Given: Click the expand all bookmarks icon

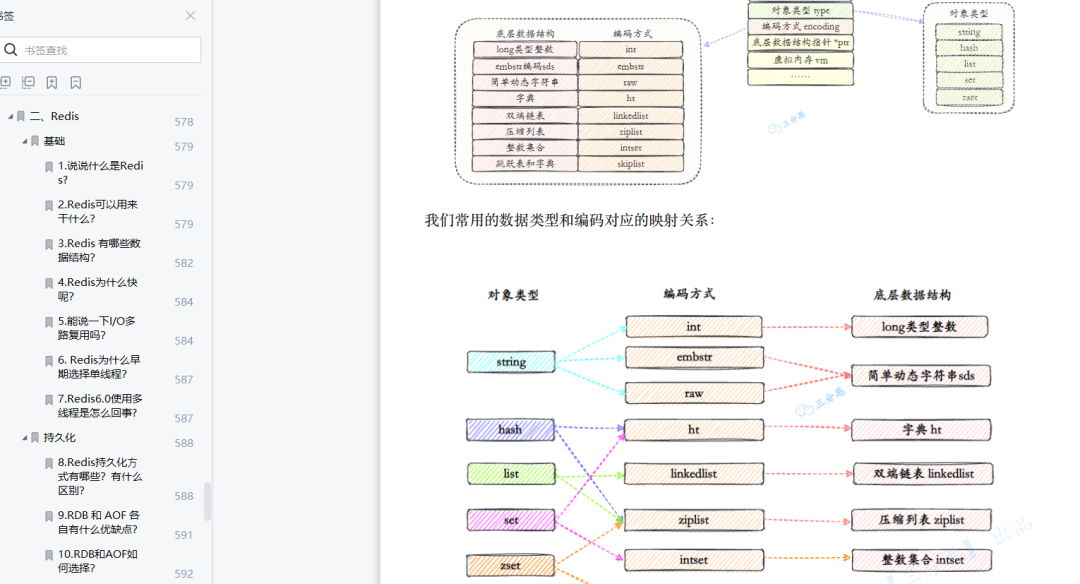Looking at the screenshot, I should pos(7,81).
